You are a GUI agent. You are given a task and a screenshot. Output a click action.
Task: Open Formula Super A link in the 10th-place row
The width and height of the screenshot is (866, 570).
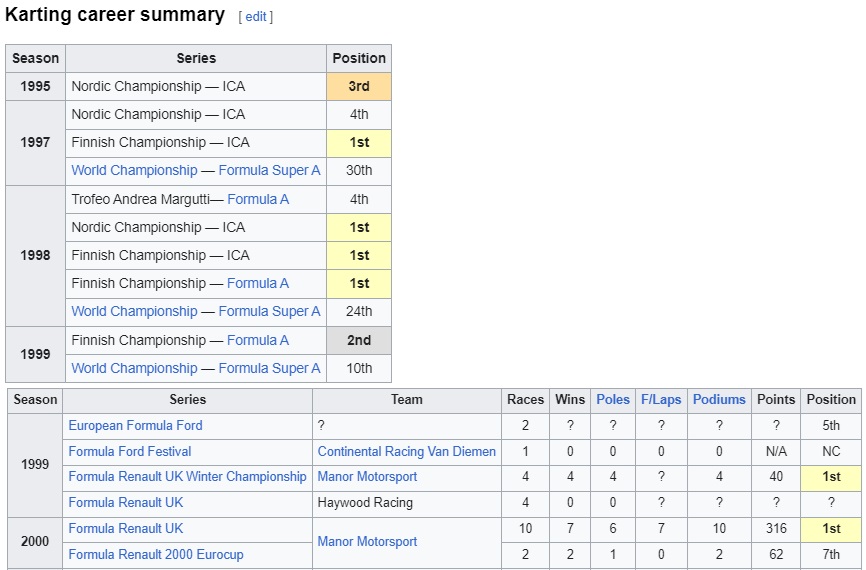click(269, 368)
